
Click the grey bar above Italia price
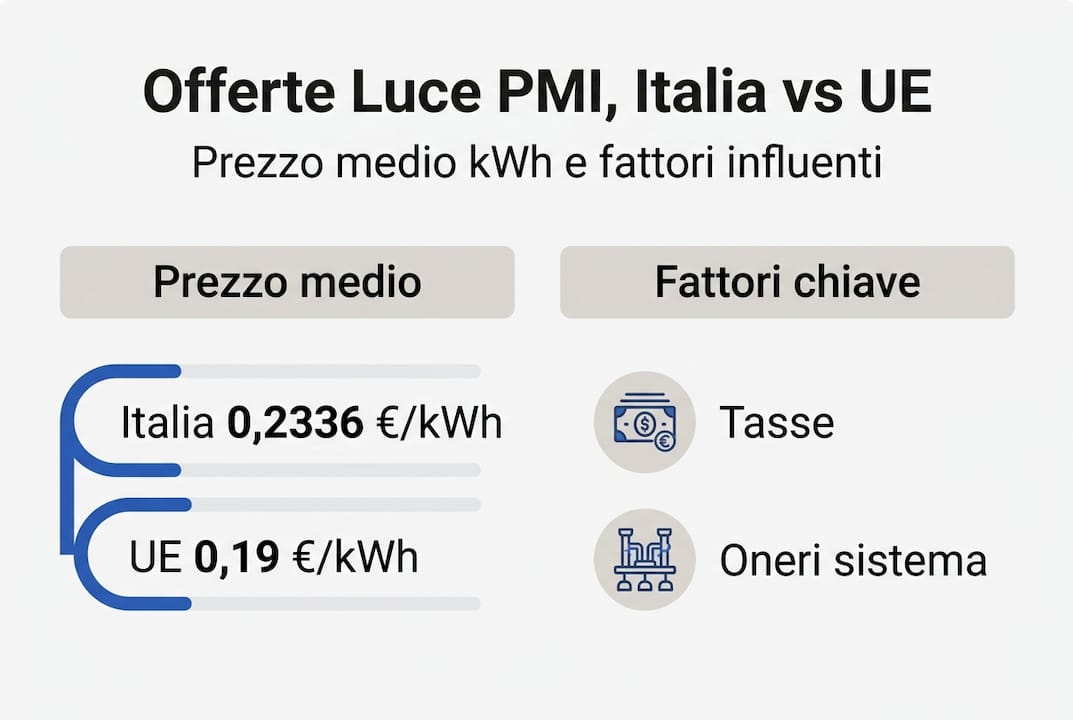[330, 371]
